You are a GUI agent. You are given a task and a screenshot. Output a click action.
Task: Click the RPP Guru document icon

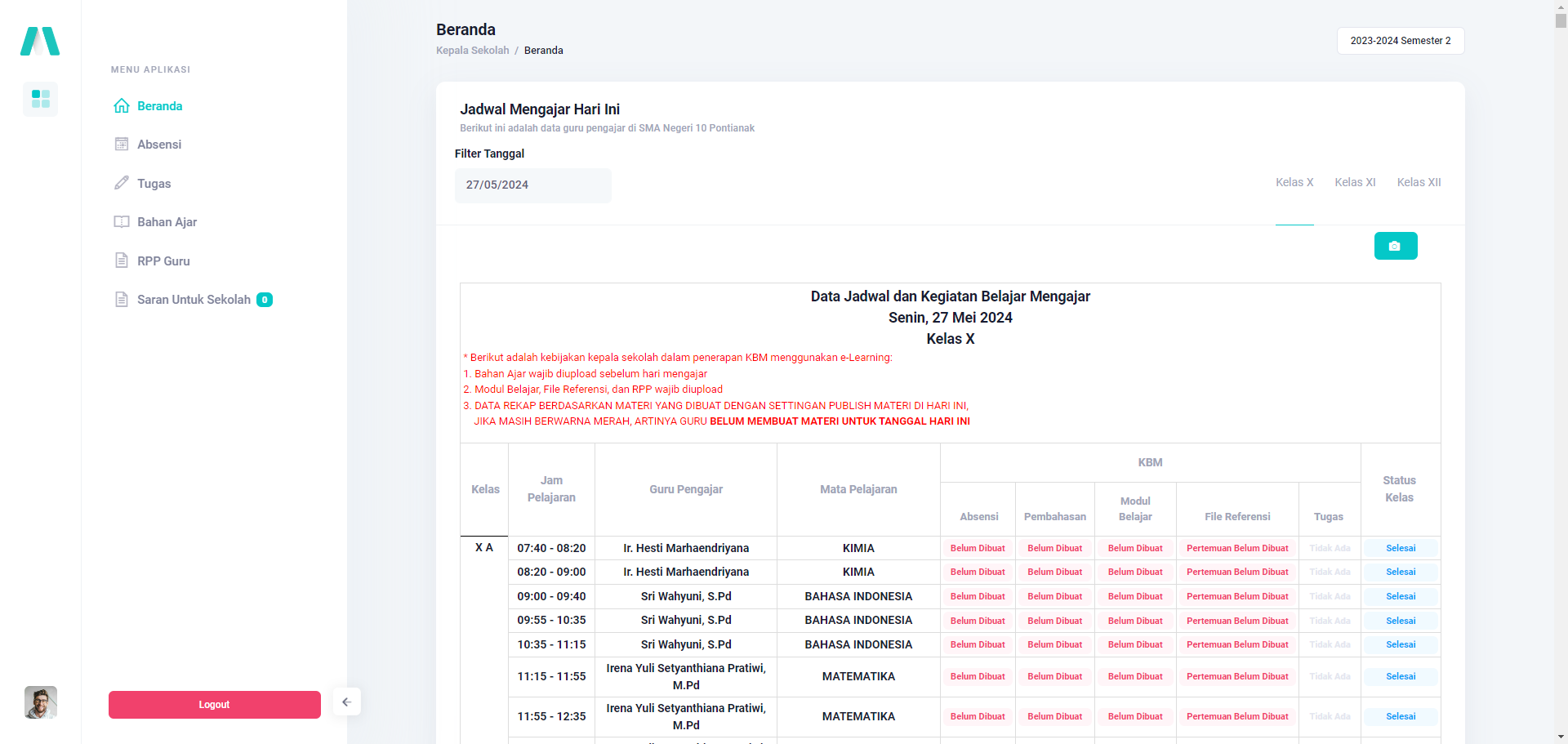(122, 261)
